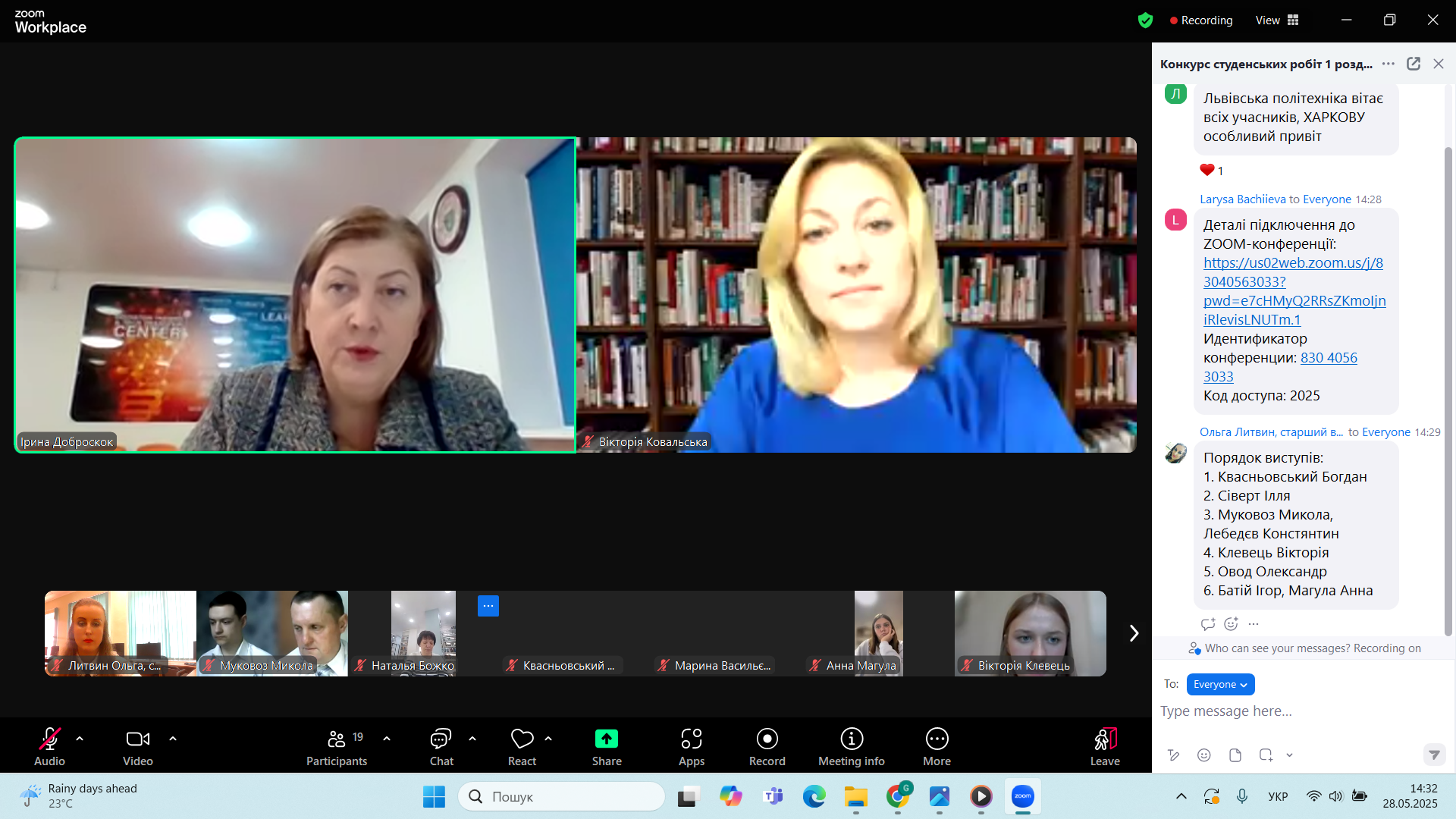Screen dimensions: 1456x819
Task: Click the Record button
Action: (x=767, y=747)
